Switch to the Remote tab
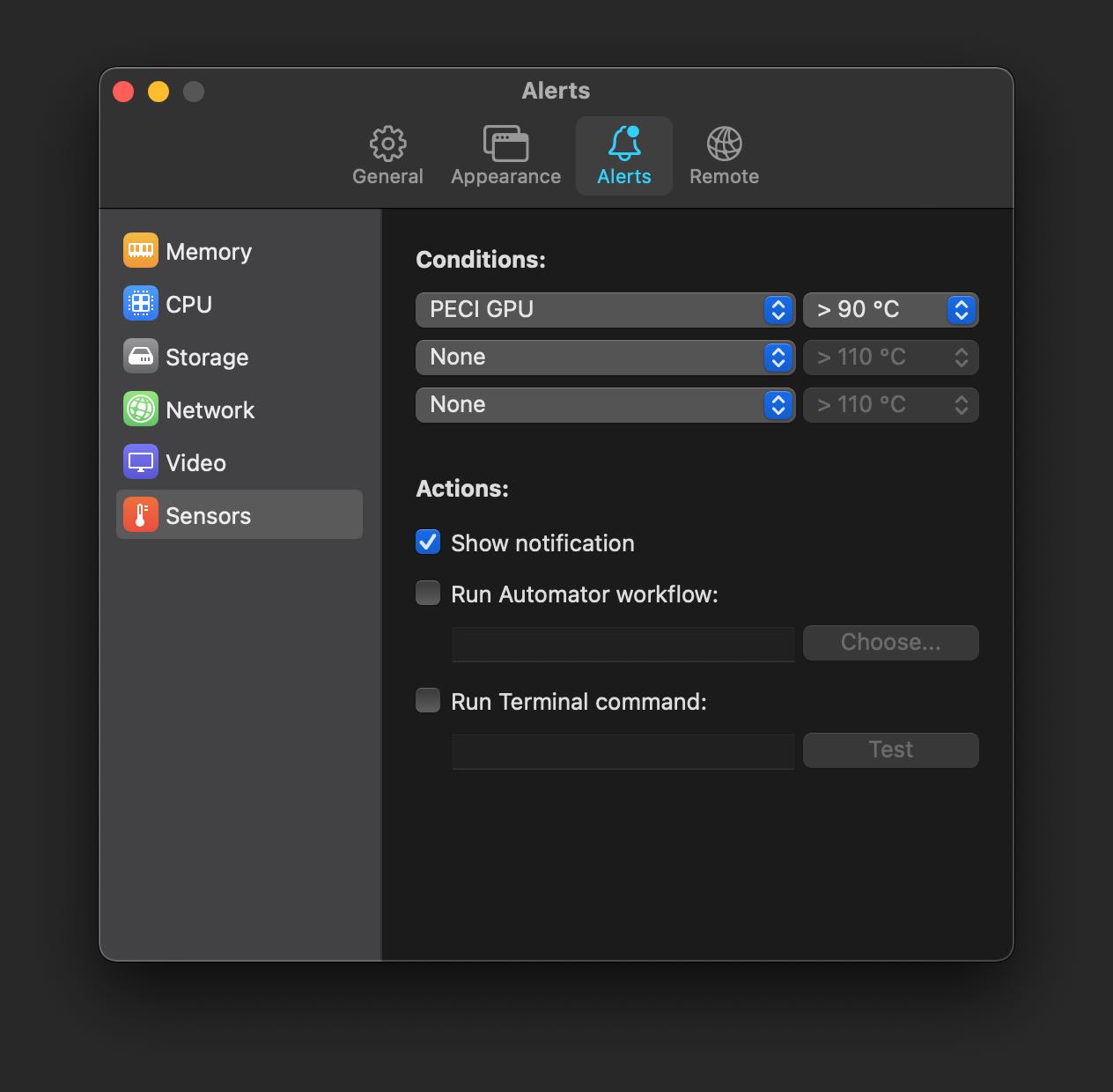Image resolution: width=1113 pixels, height=1092 pixels. [x=724, y=154]
